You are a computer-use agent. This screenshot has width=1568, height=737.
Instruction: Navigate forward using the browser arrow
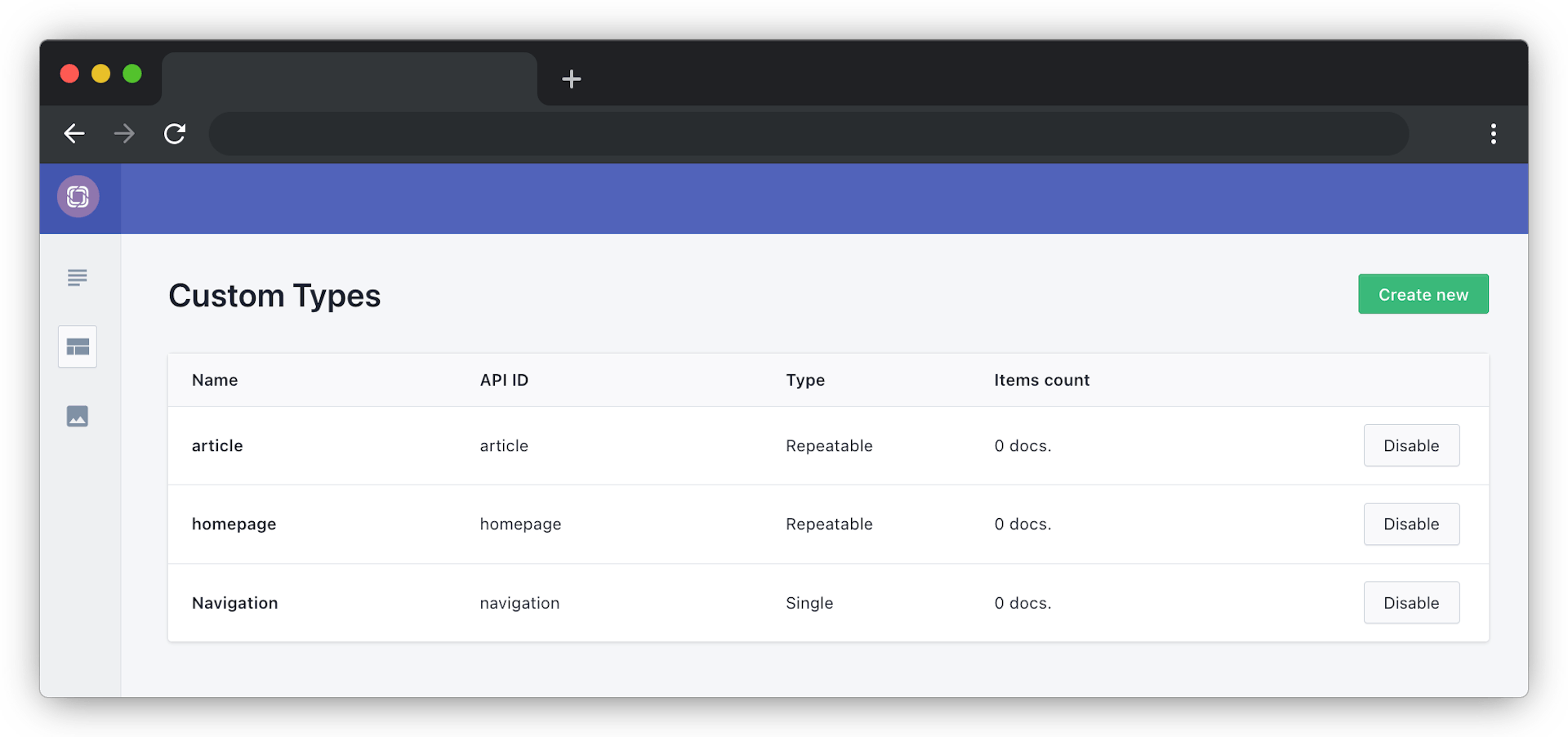coord(124,133)
